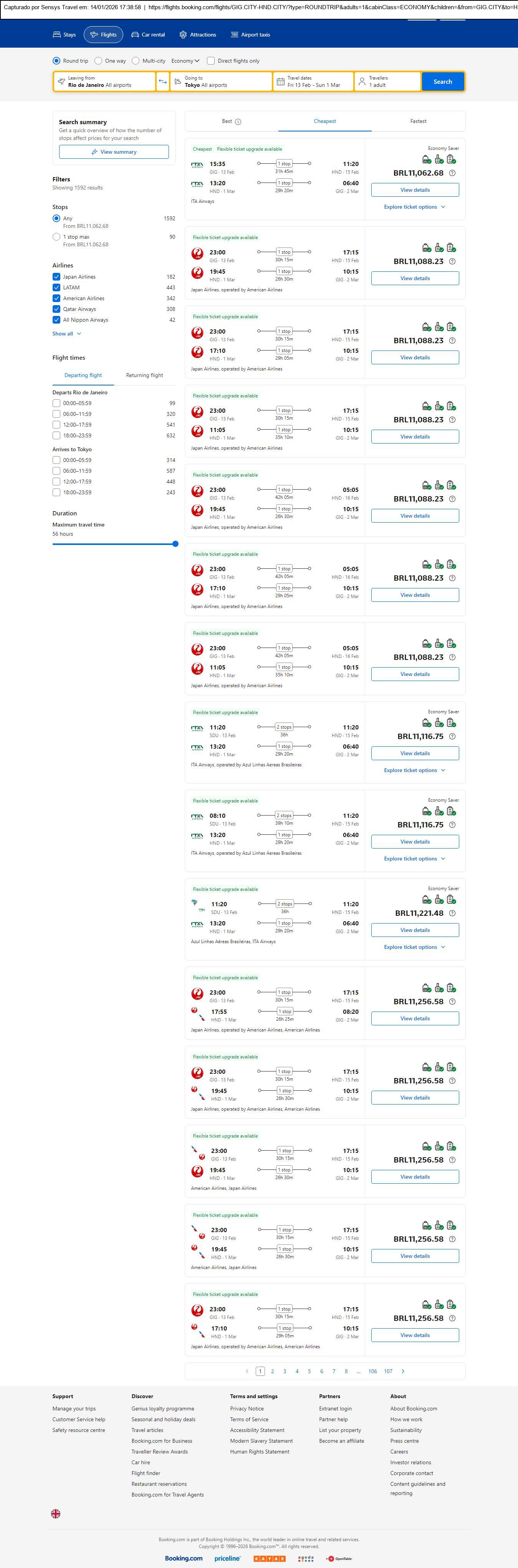The height and width of the screenshot is (1568, 518).
Task: Expand Explore ticket options for first ITA flight
Action: click(414, 207)
